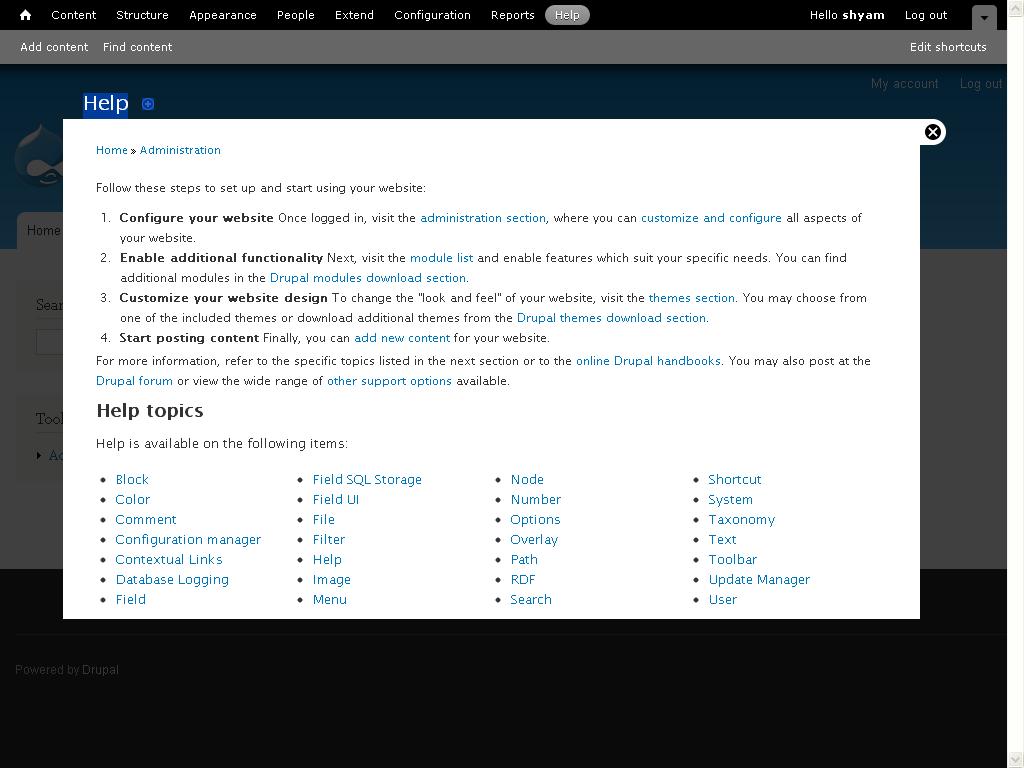Image resolution: width=1024 pixels, height=768 pixels.
Task: Click the Drupal home icon in the toolbar
Action: click(23, 15)
